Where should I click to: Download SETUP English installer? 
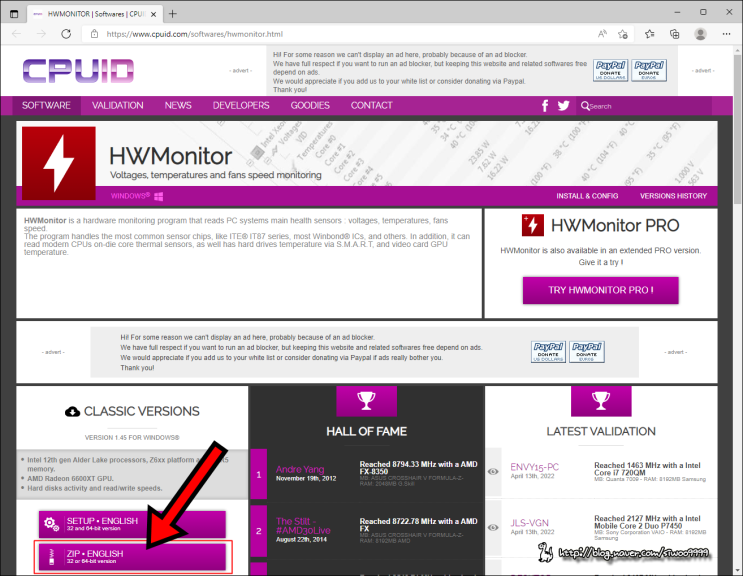[x=132, y=524]
